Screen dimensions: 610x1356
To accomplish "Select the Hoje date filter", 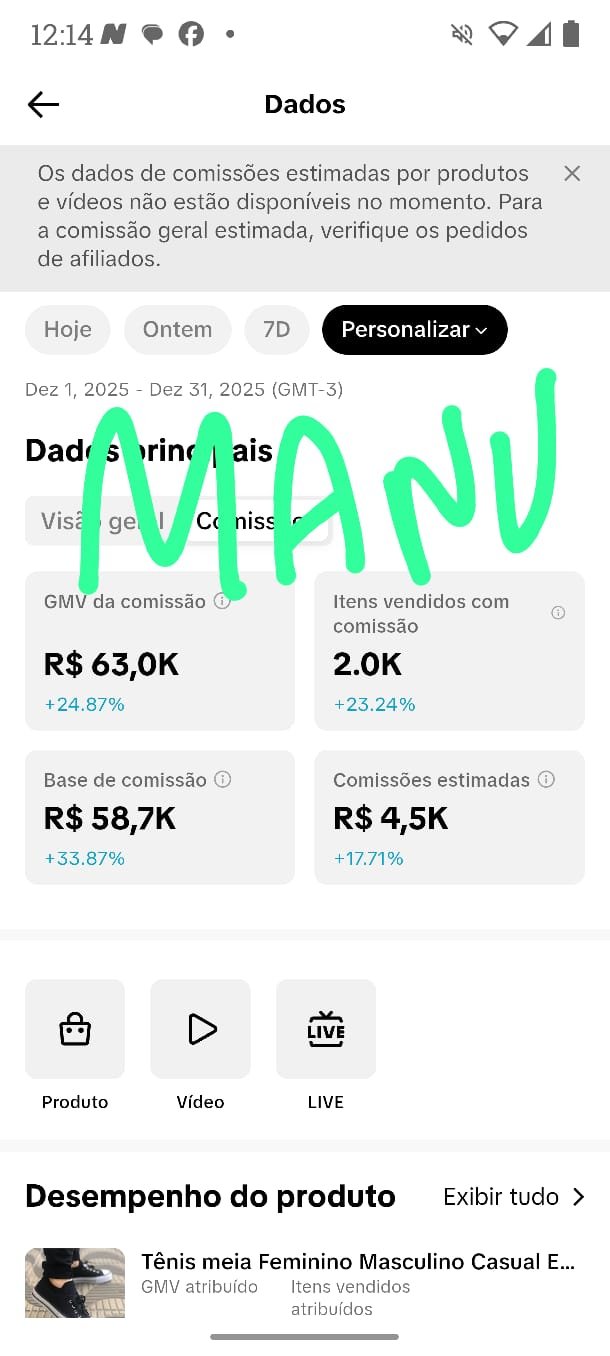I will 67,329.
